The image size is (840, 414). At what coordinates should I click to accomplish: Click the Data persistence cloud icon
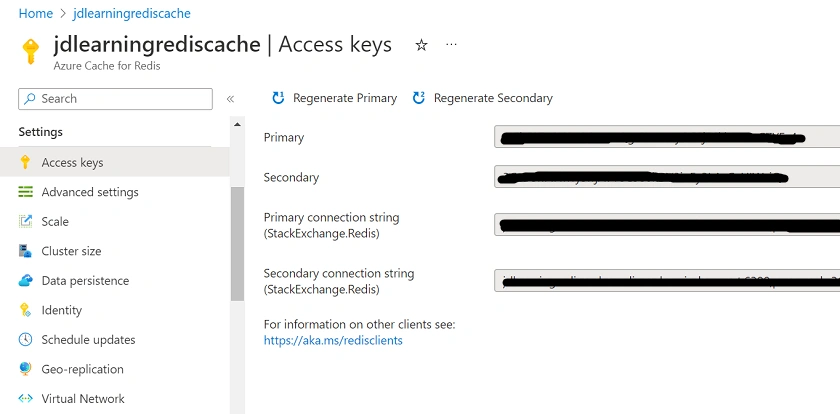point(25,280)
